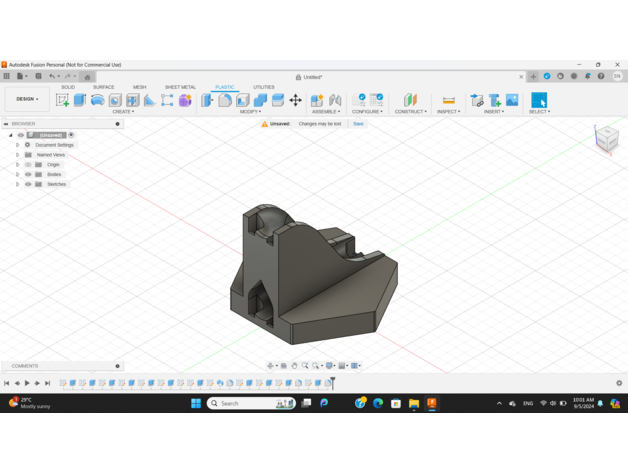Image resolution: width=628 pixels, height=472 pixels.
Task: Toggle visibility of the Bodies folder
Action: click(28, 174)
